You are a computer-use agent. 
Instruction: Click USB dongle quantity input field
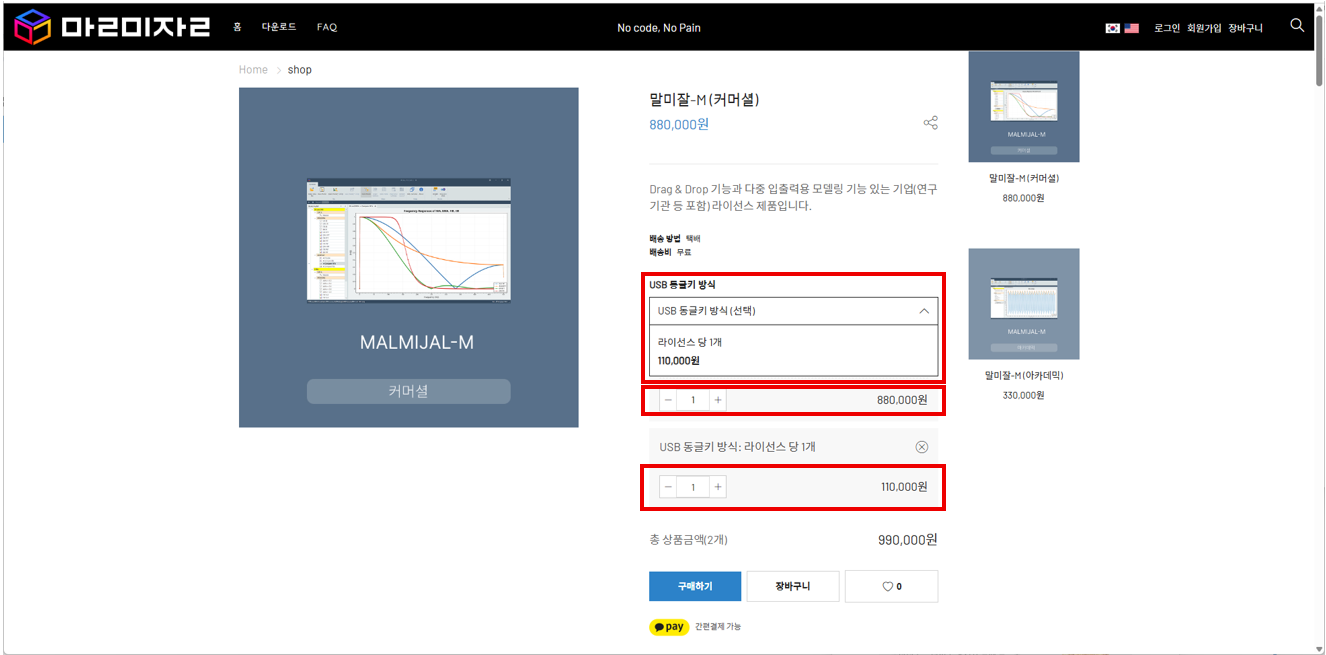coord(693,487)
